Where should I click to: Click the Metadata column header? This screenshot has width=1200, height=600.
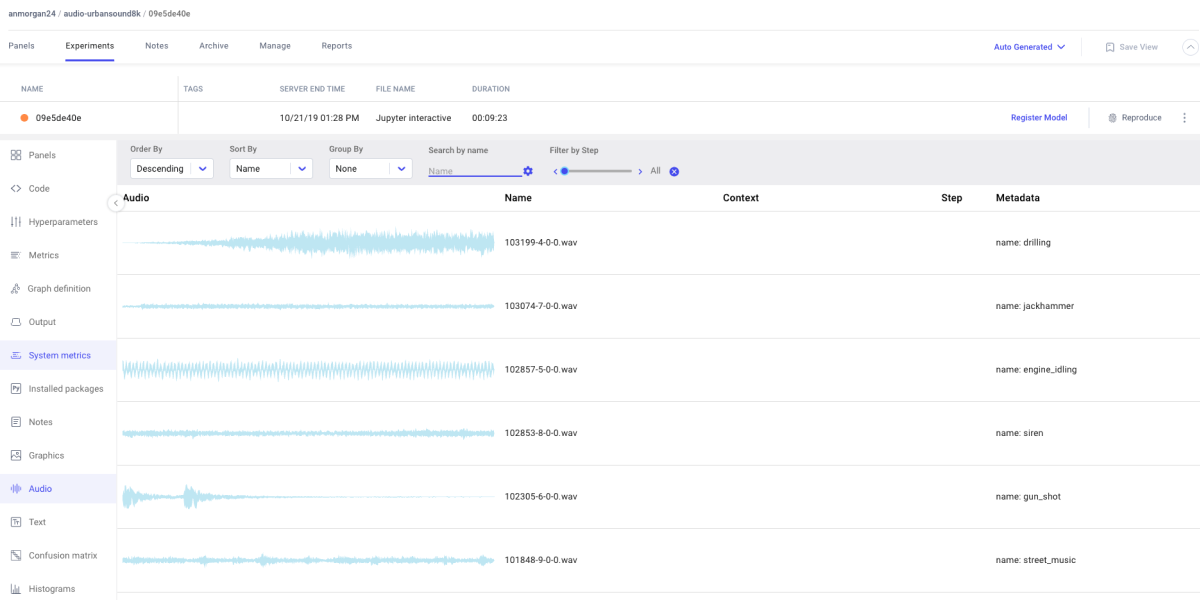(1018, 198)
